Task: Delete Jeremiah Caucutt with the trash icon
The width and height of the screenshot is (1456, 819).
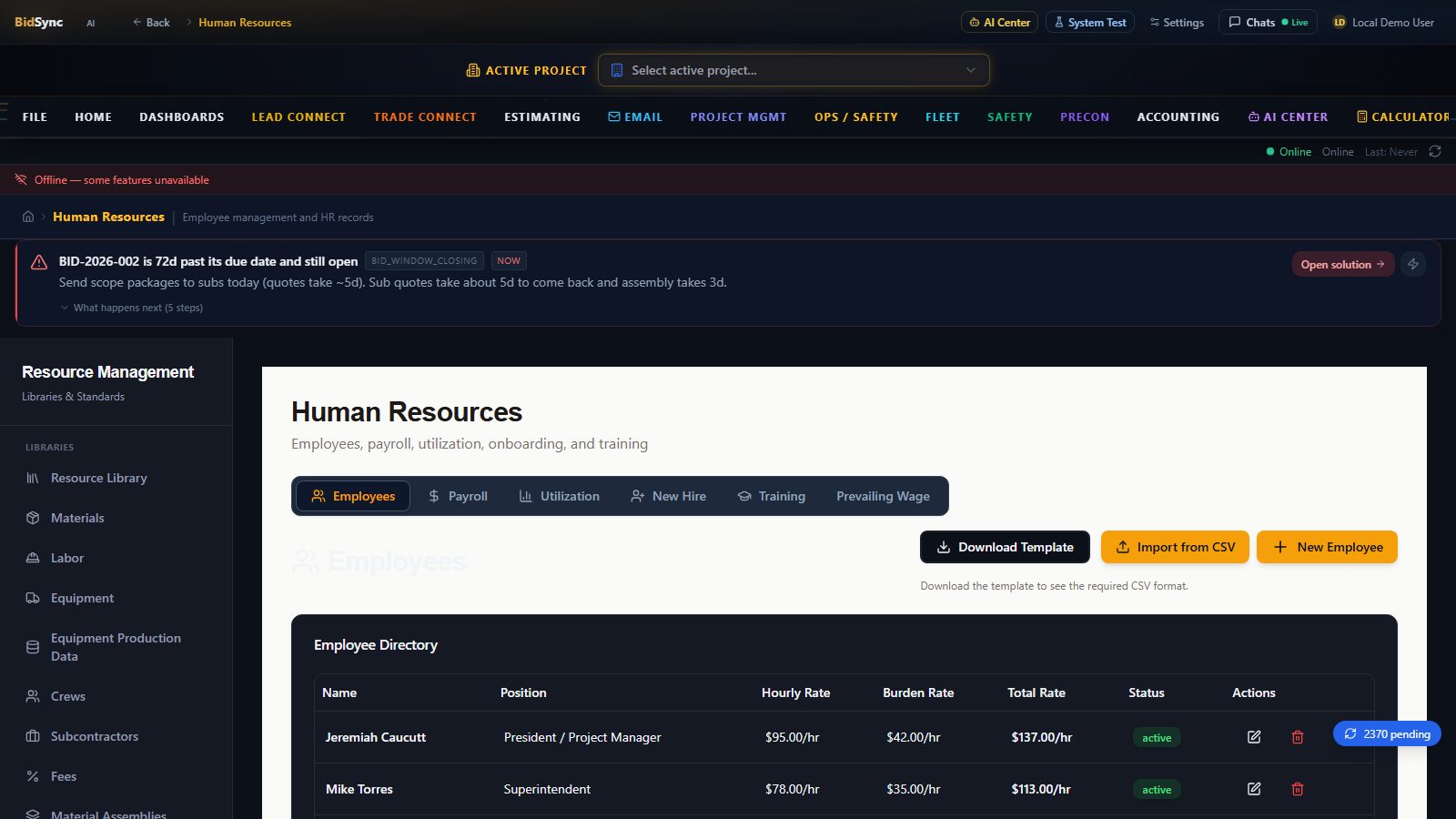Action: click(1298, 737)
